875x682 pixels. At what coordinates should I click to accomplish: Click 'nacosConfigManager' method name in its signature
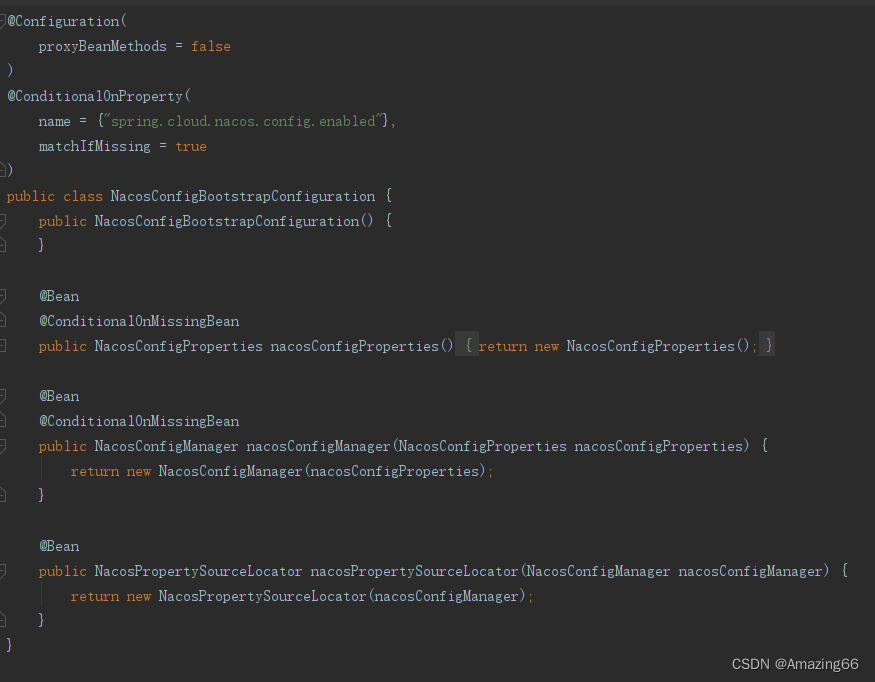[318, 446]
